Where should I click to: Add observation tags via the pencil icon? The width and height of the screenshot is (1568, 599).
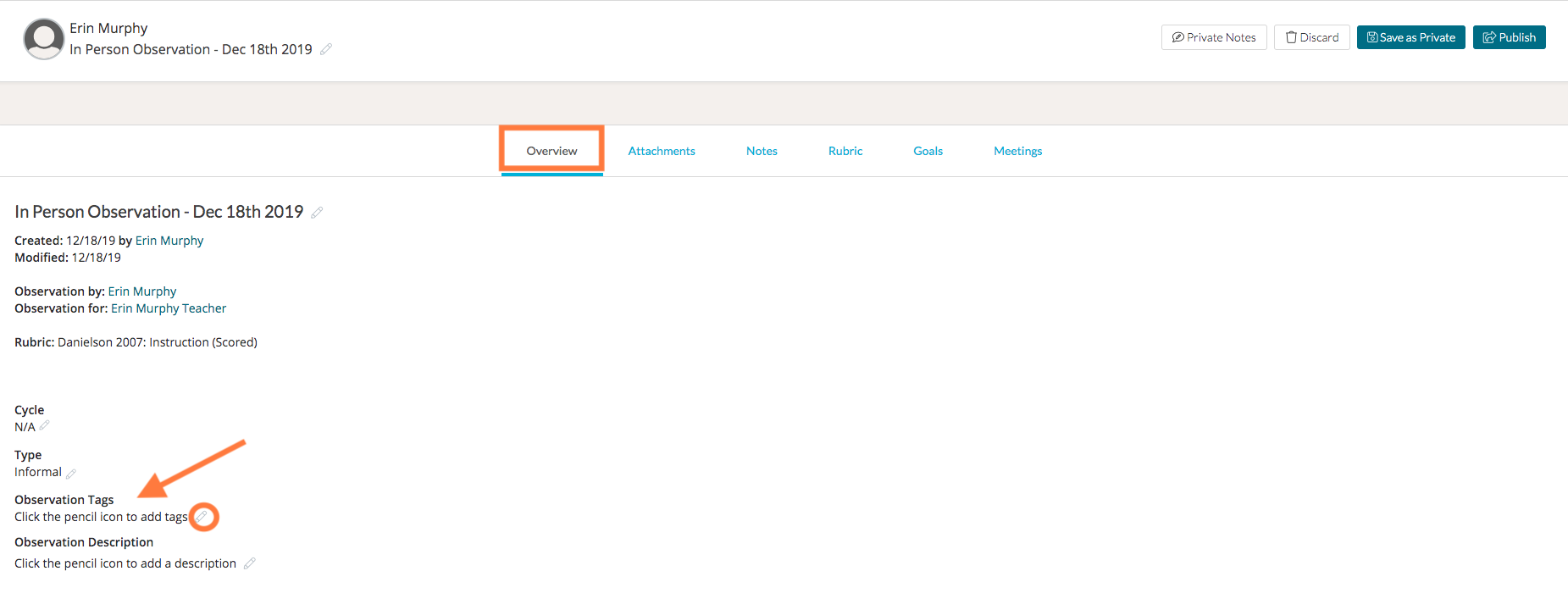(202, 516)
